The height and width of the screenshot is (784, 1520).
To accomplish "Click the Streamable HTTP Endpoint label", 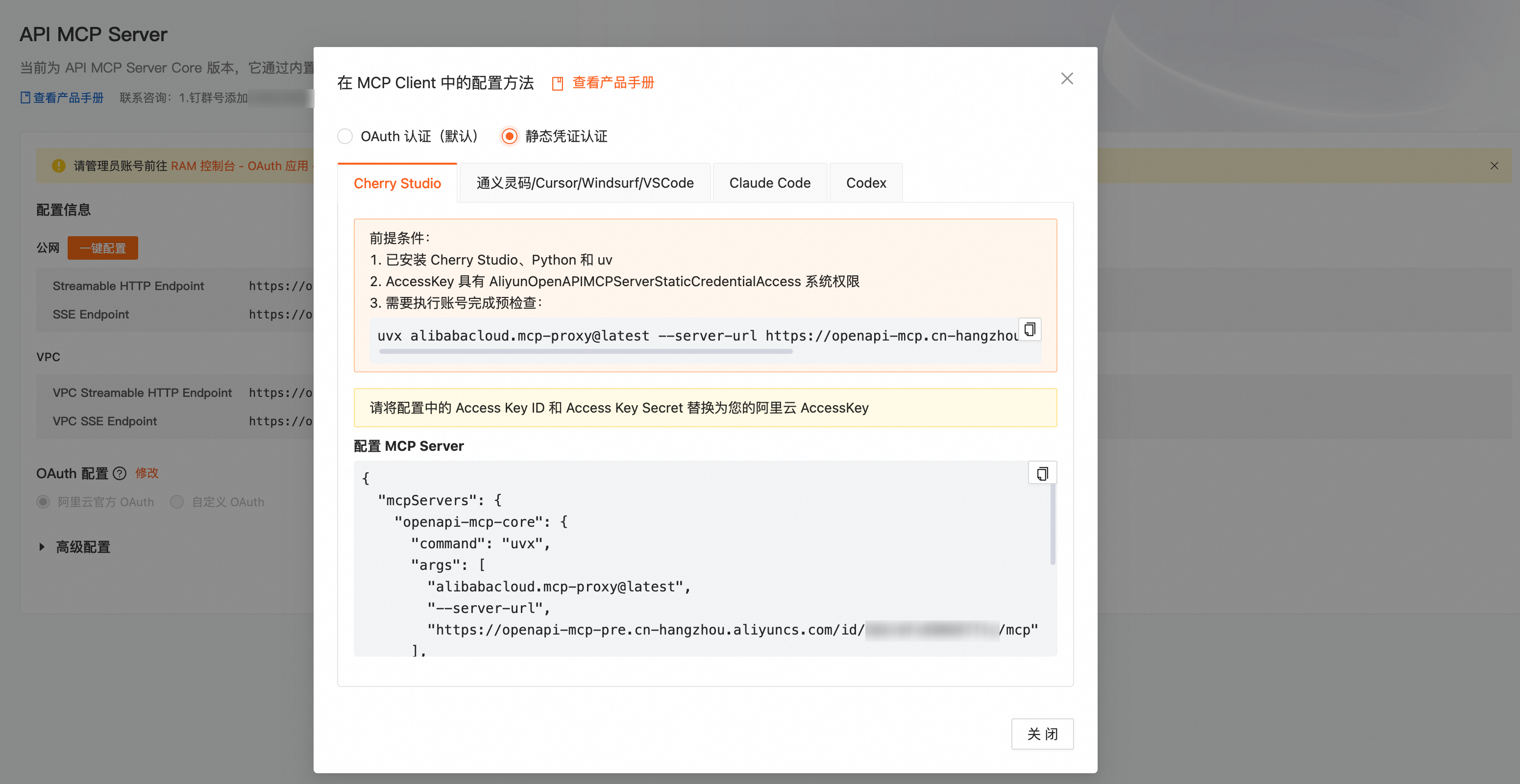I will [x=128, y=286].
